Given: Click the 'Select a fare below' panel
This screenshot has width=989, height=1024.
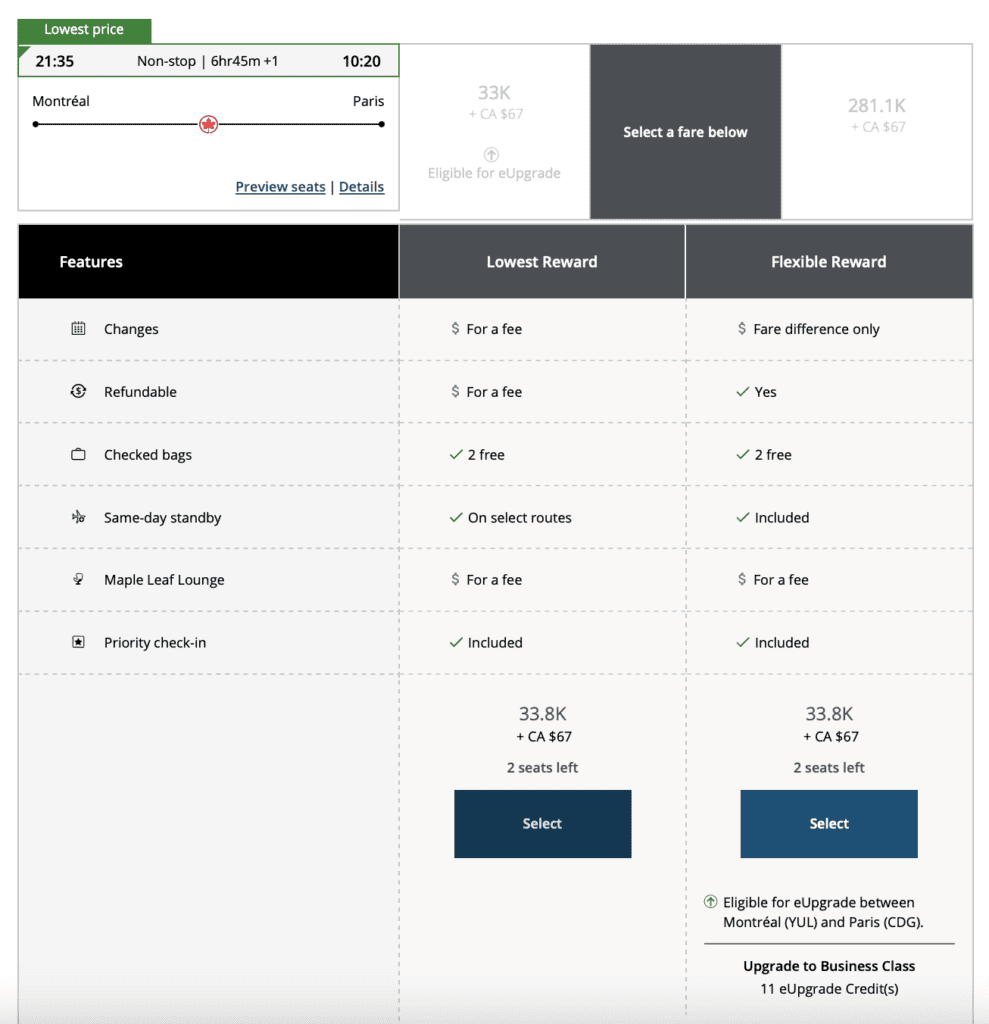Looking at the screenshot, I should 685,132.
